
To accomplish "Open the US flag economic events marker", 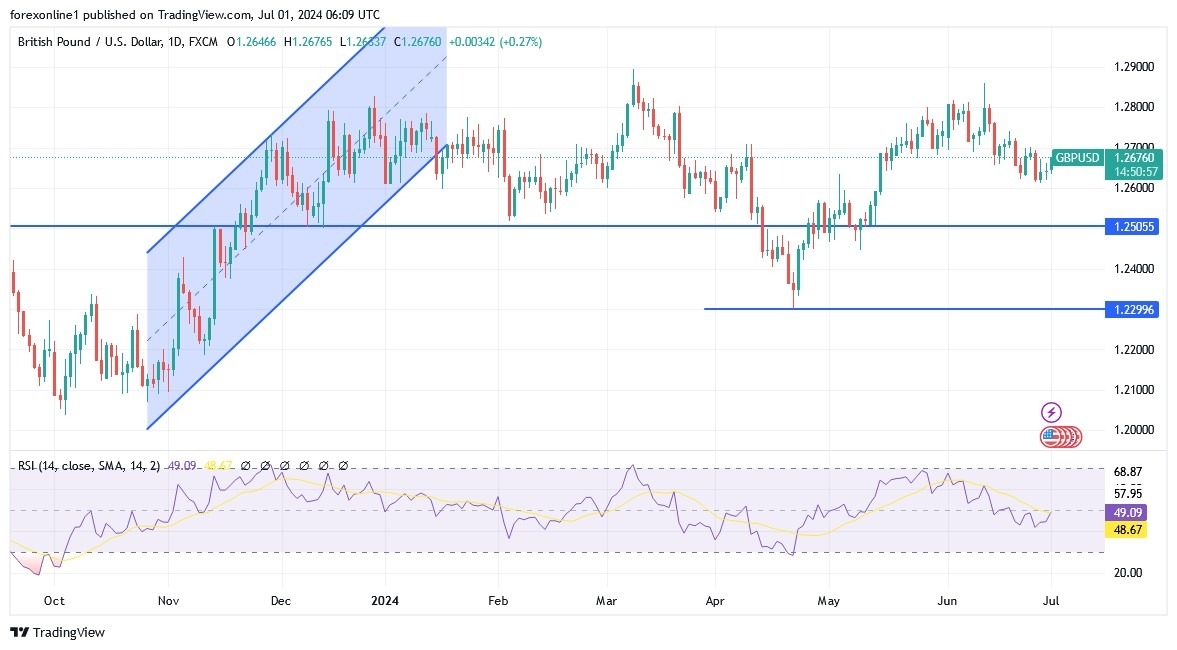I will click(x=1050, y=436).
